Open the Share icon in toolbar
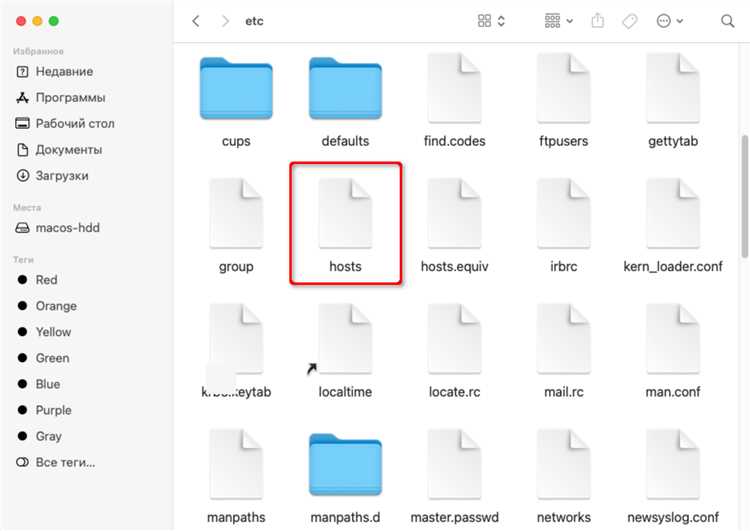Viewport: 750px width, 531px height. tap(597, 21)
